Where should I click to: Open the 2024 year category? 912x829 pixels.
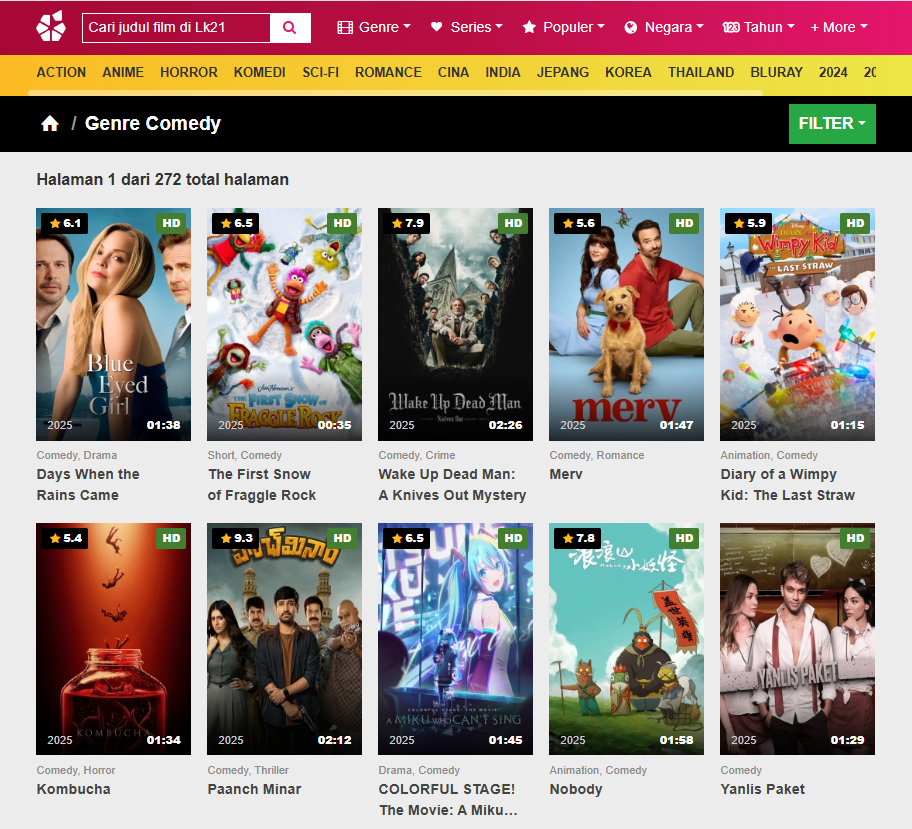pos(833,72)
